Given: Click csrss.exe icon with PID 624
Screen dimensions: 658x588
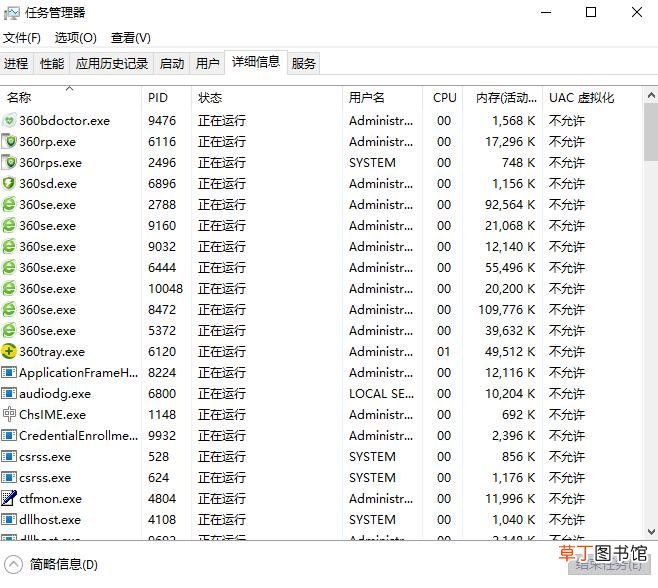Looking at the screenshot, I should [x=9, y=478].
